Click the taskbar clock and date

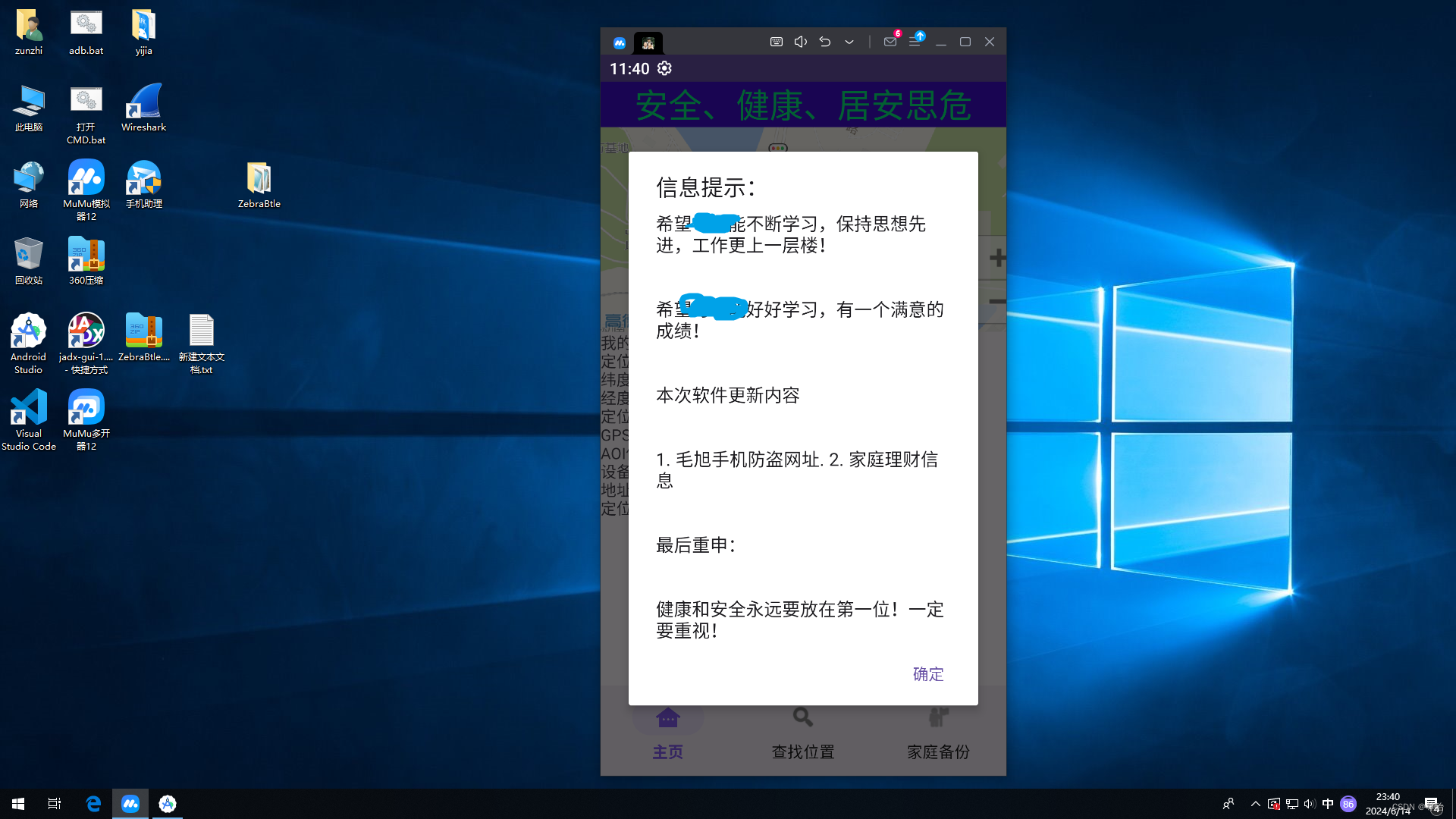pos(1387,804)
